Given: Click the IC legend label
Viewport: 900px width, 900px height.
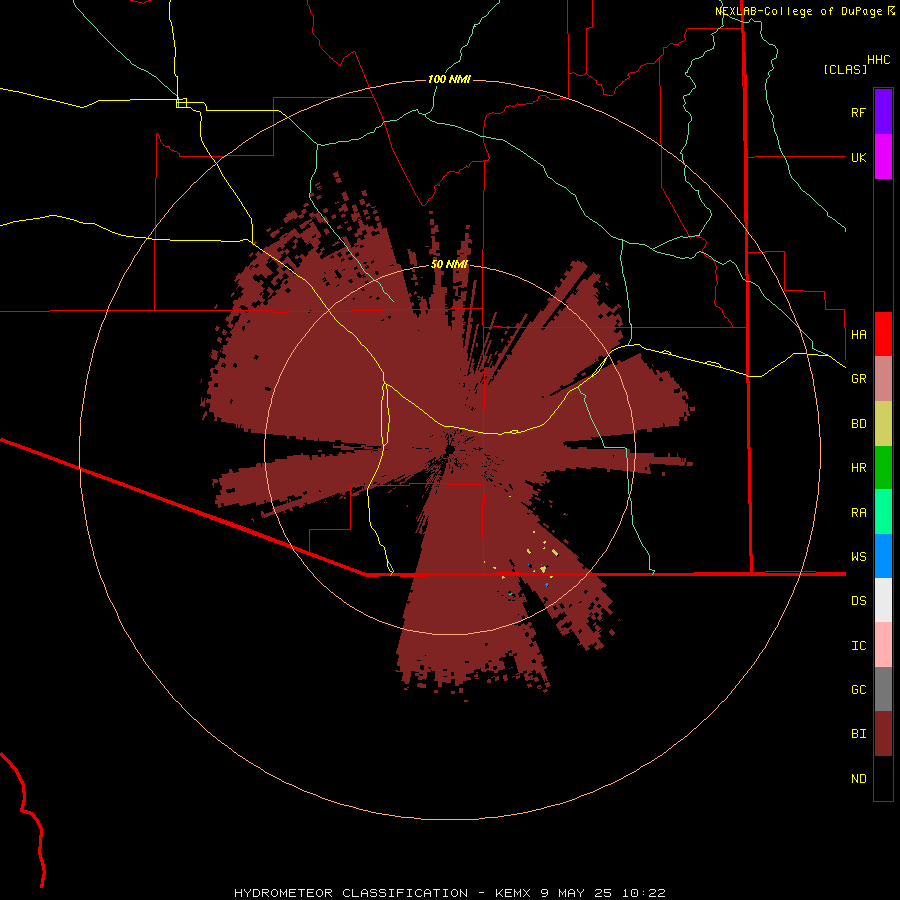Looking at the screenshot, I should [x=858, y=645].
